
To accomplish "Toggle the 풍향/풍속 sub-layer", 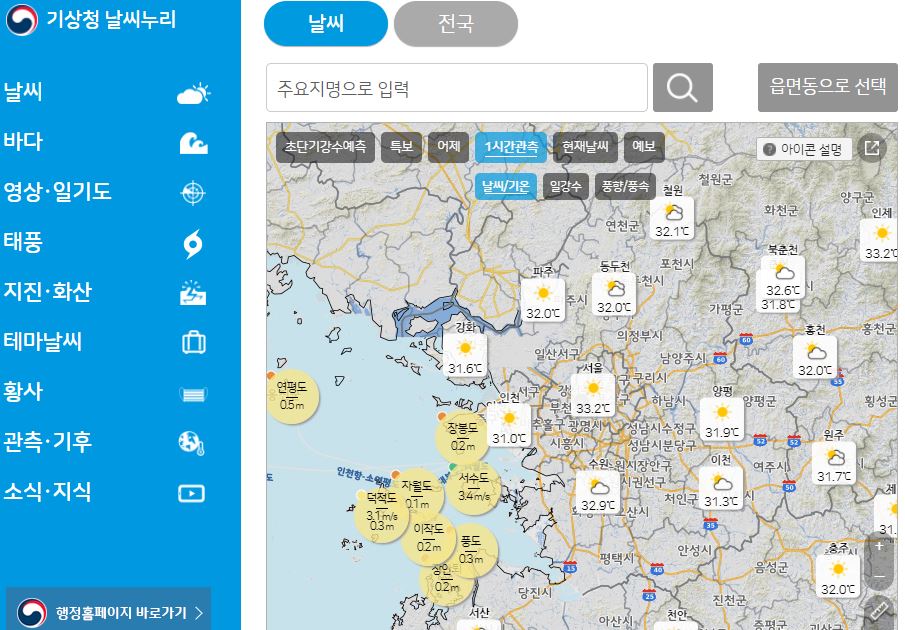I will (625, 186).
